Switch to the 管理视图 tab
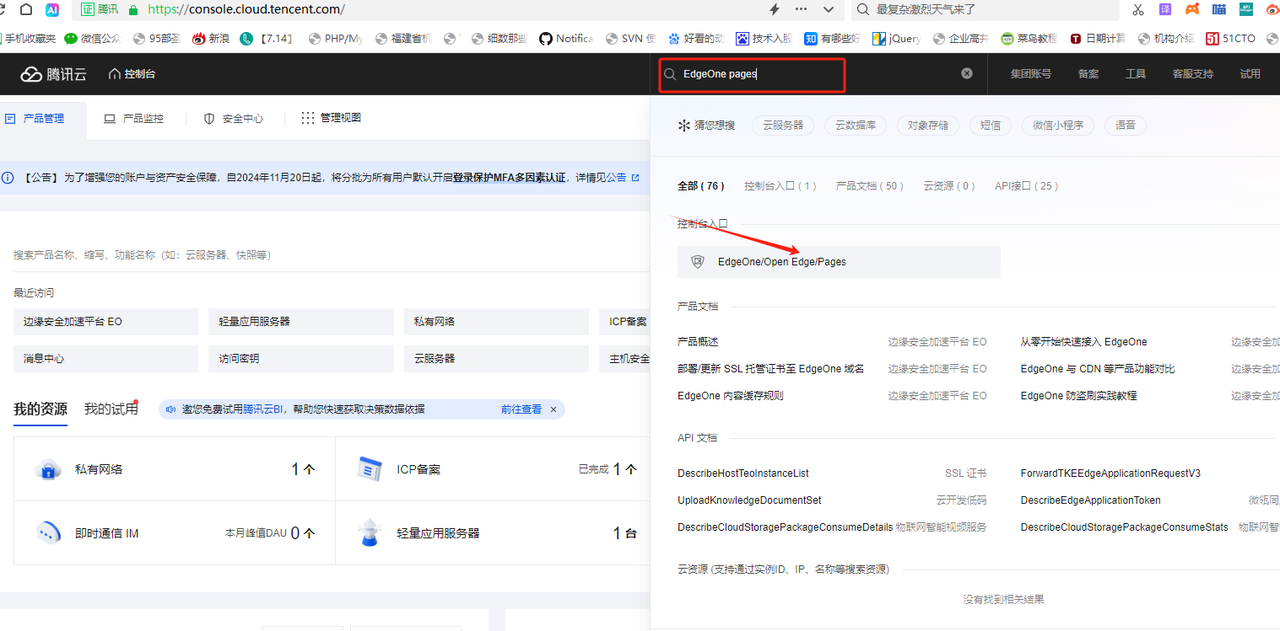This screenshot has width=1280, height=631. coord(331,118)
